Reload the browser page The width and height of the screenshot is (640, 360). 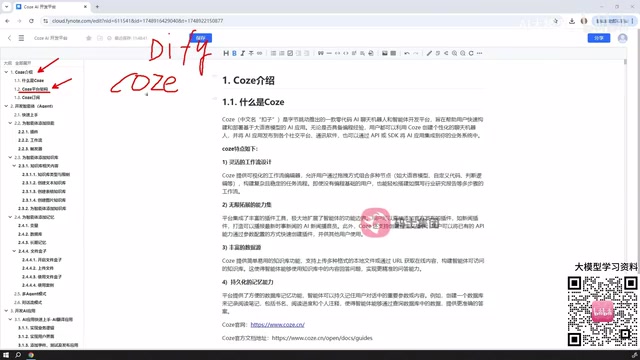[x=31, y=21]
